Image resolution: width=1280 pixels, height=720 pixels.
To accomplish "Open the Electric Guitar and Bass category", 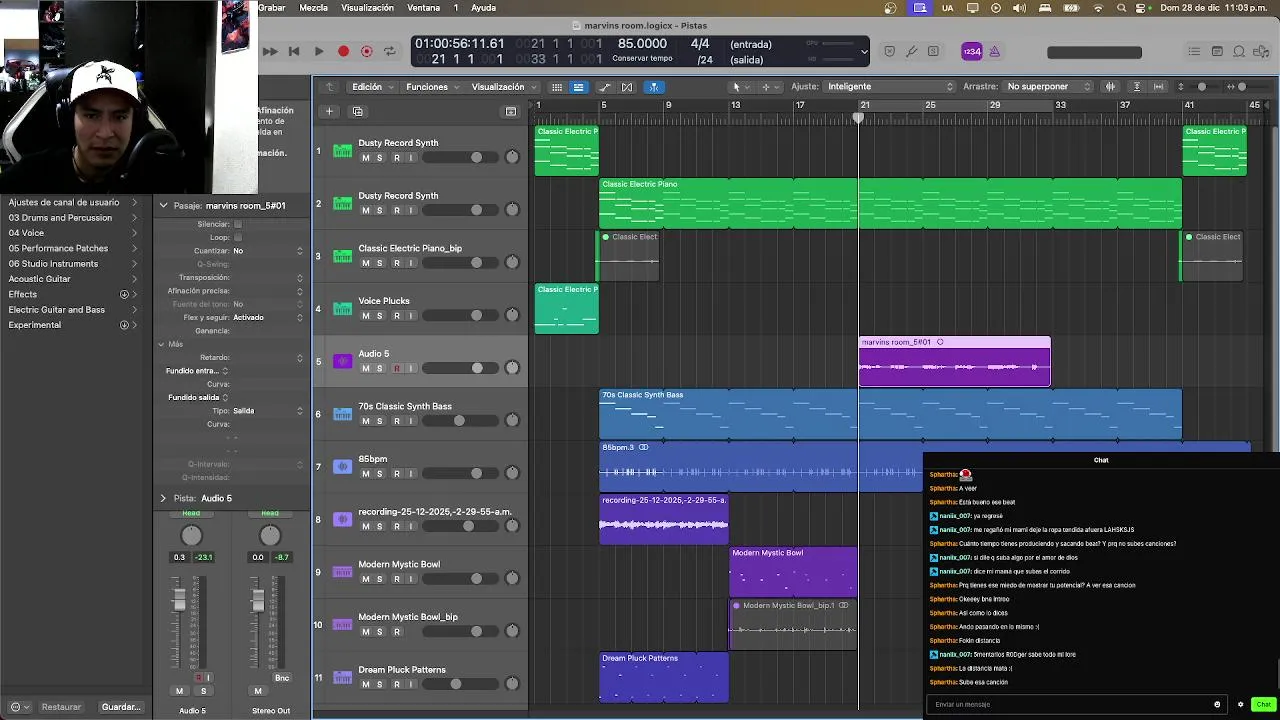I will (x=72, y=310).
